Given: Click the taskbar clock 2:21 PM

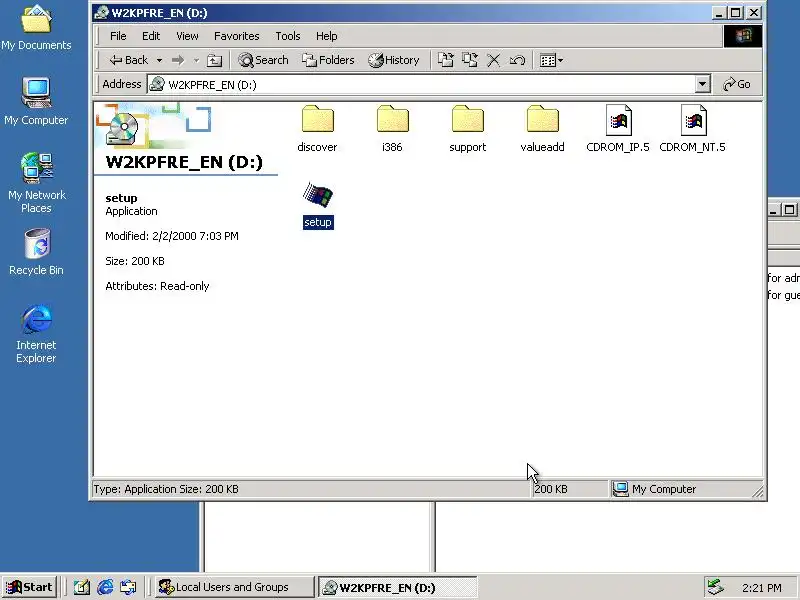Looking at the screenshot, I should click(x=762, y=588).
